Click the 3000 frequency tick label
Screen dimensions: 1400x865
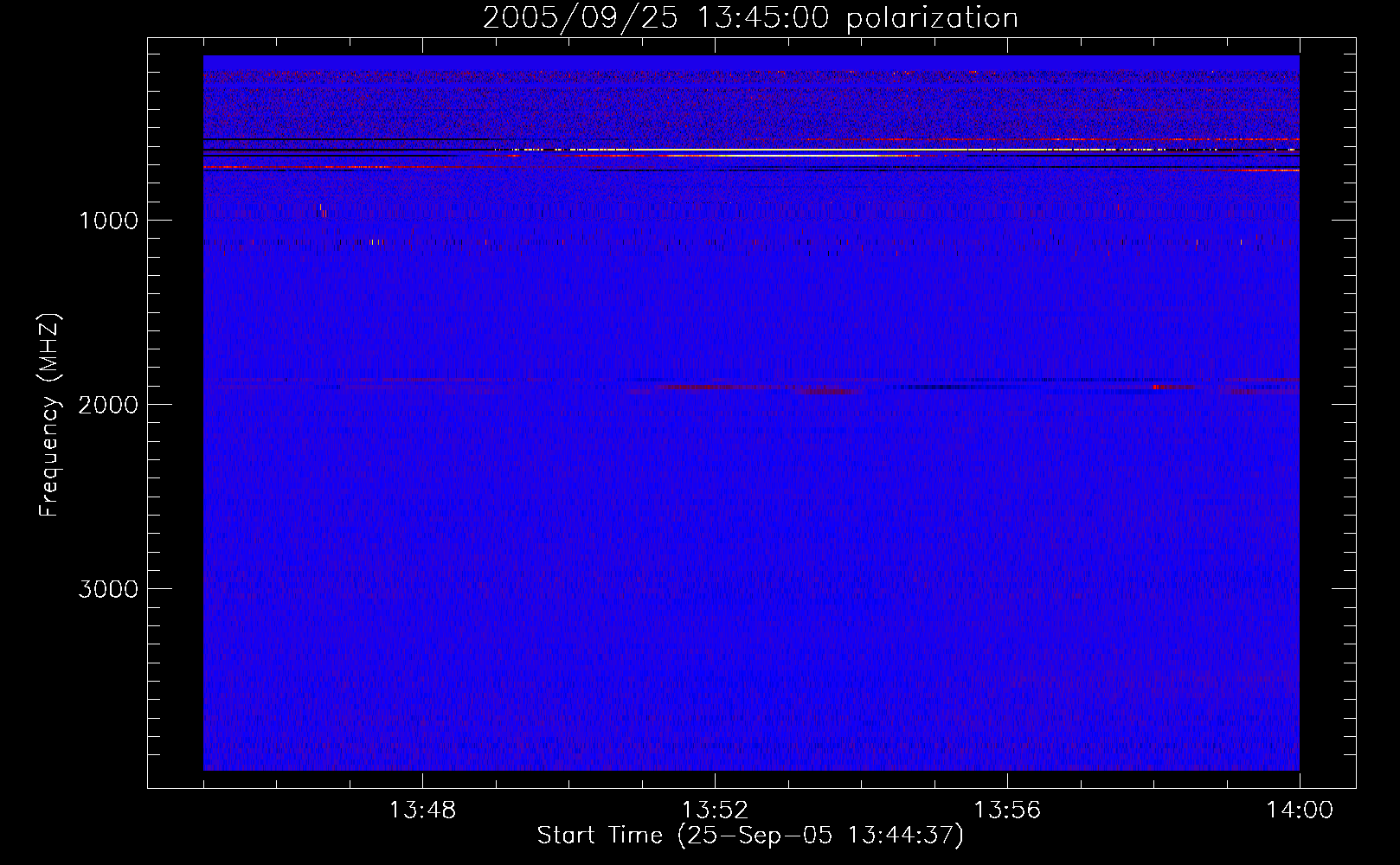[108, 589]
